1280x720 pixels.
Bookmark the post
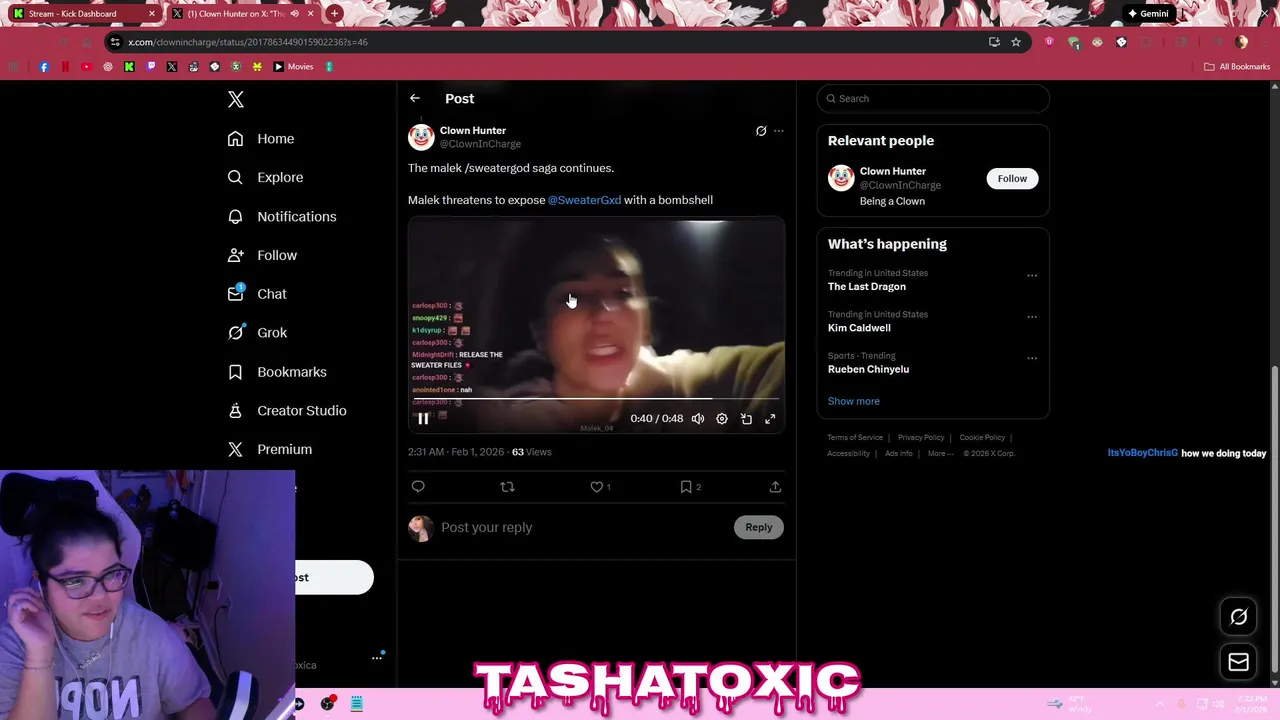686,487
